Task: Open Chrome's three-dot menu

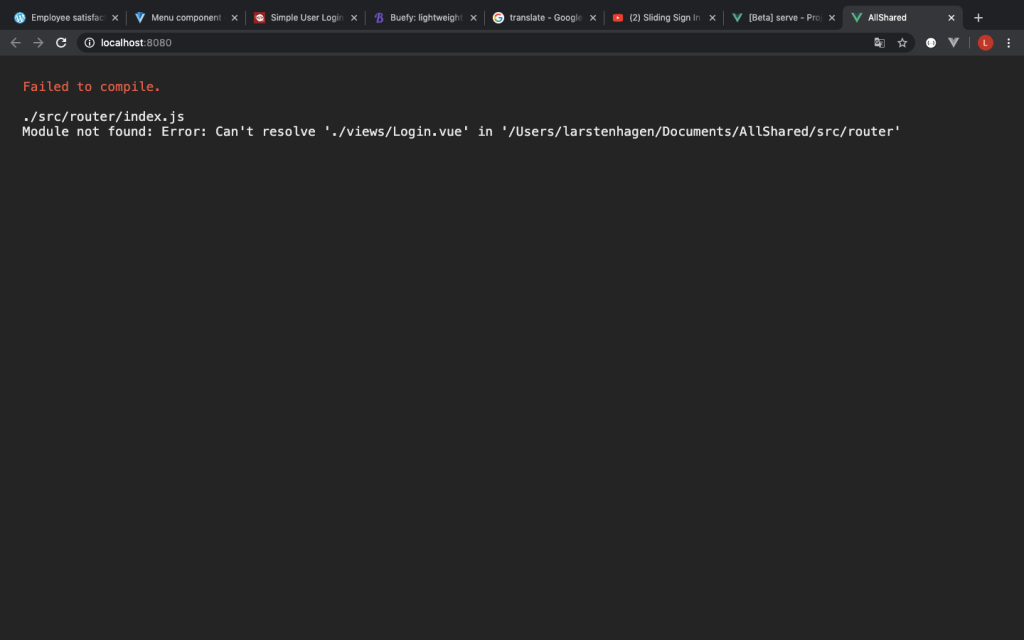Action: 1009,43
